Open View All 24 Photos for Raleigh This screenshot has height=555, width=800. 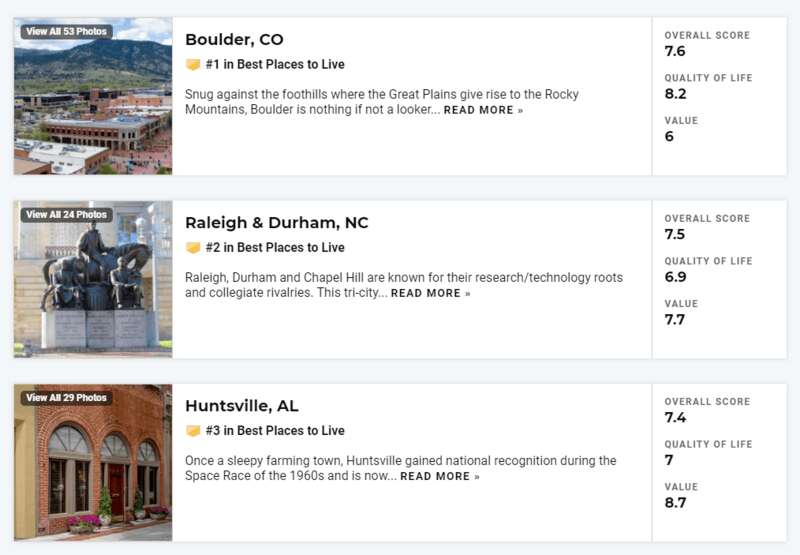[x=66, y=215]
